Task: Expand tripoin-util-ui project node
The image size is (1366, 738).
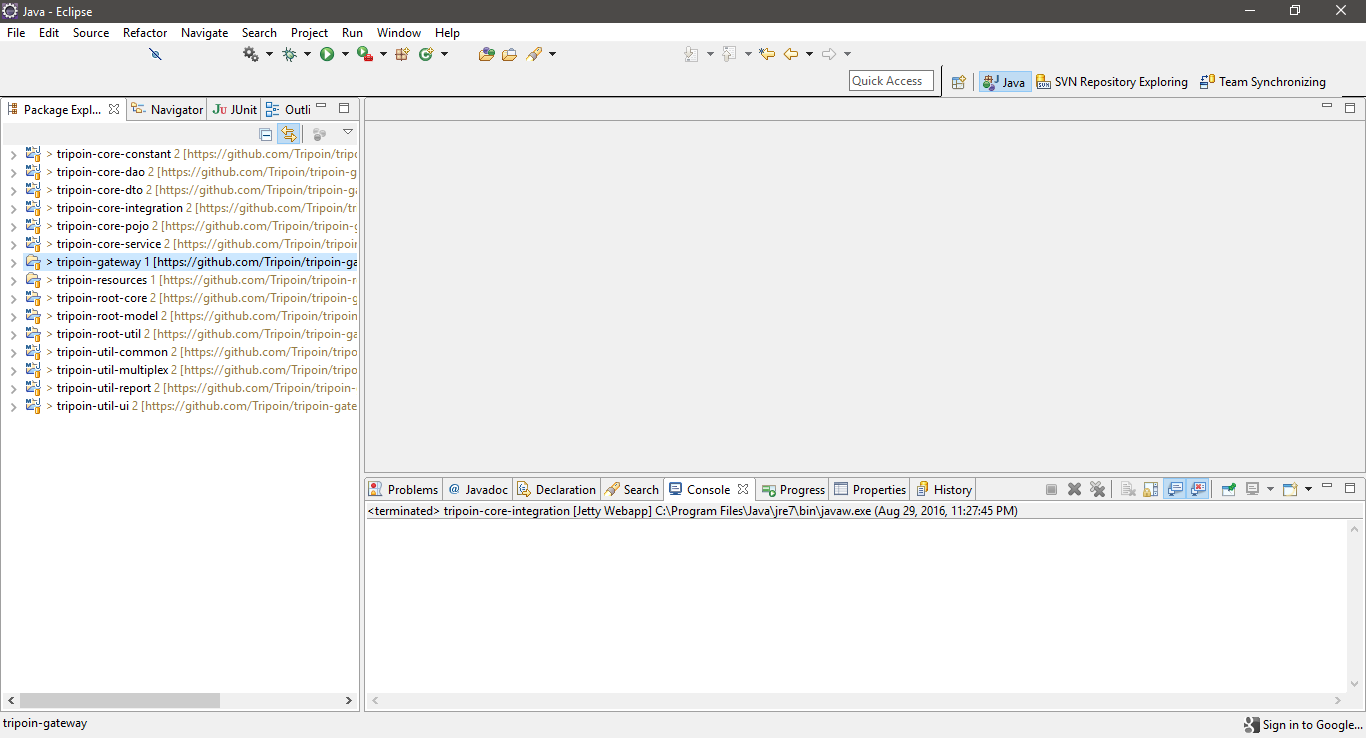Action: point(13,407)
